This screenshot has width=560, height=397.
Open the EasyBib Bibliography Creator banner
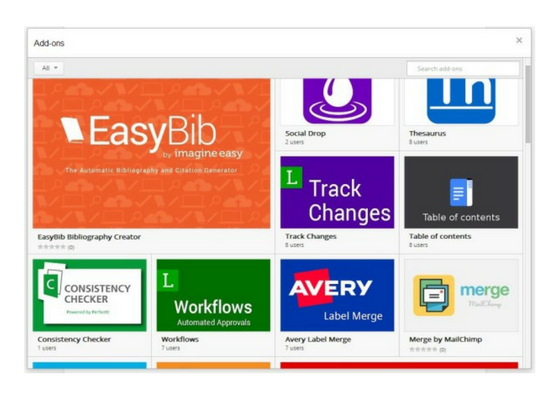[151, 154]
